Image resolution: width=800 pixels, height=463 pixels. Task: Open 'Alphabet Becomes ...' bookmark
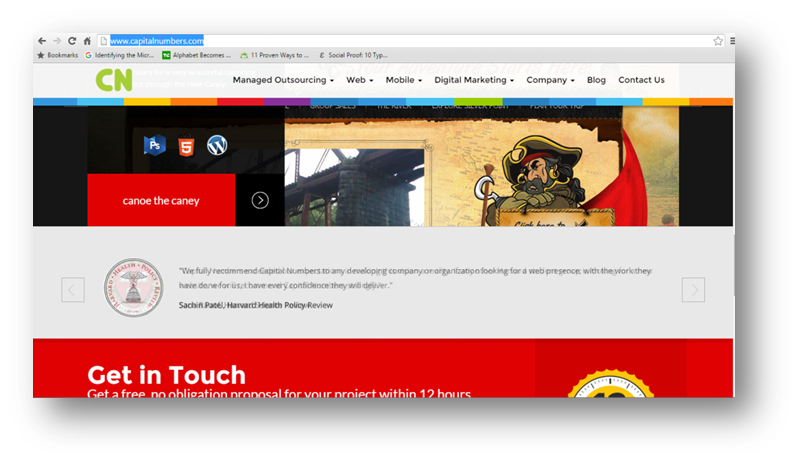(x=196, y=55)
